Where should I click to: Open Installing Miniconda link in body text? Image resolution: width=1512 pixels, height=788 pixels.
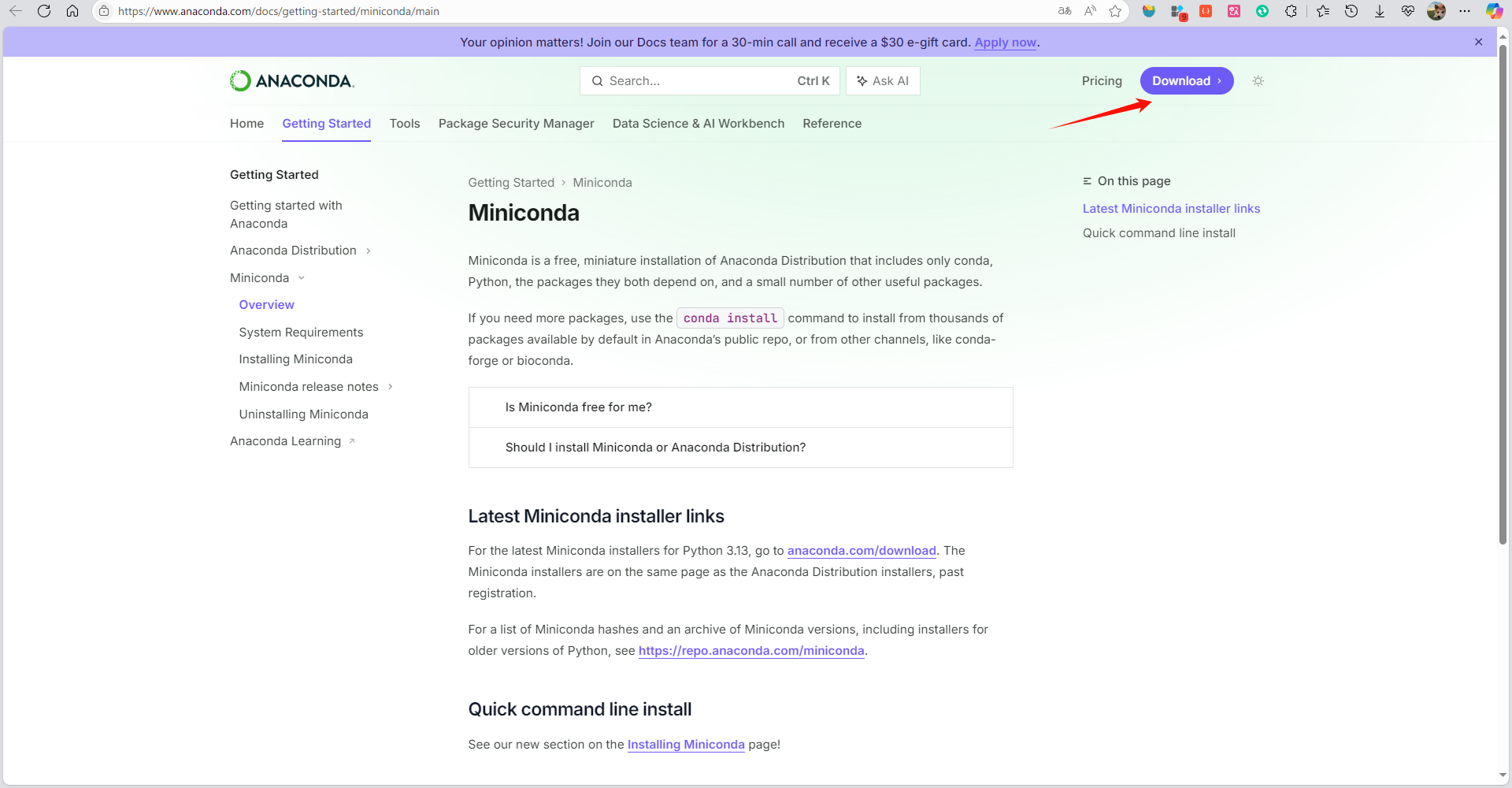pos(686,745)
